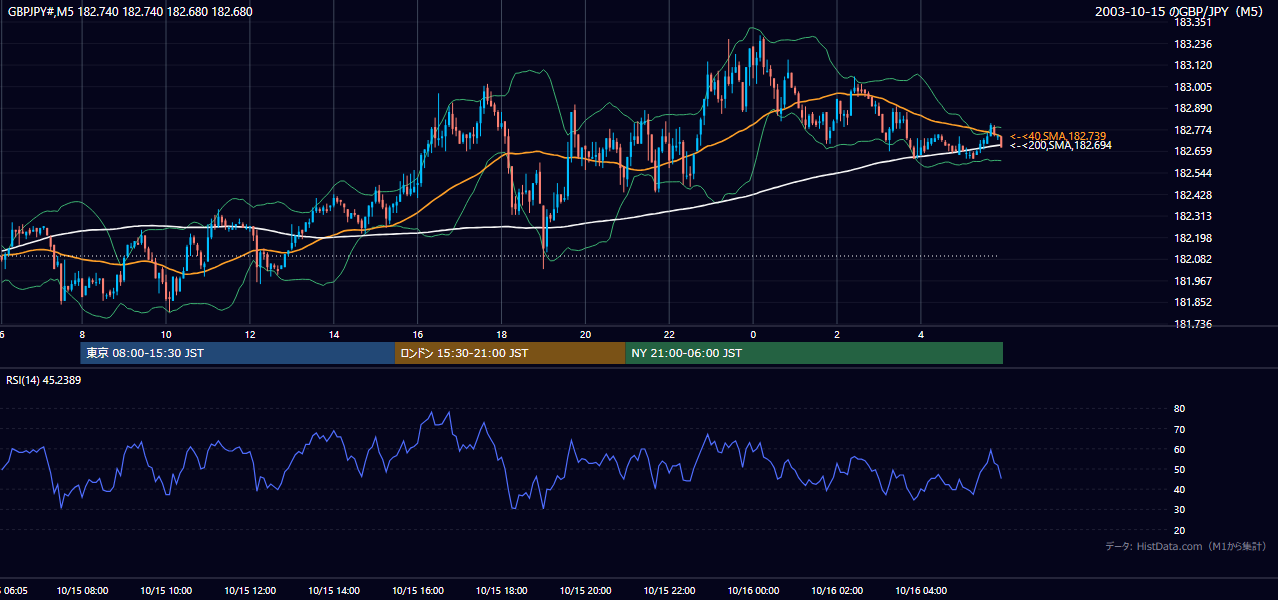Click price axis value 182.890
The image size is (1278, 600).
pos(1193,108)
